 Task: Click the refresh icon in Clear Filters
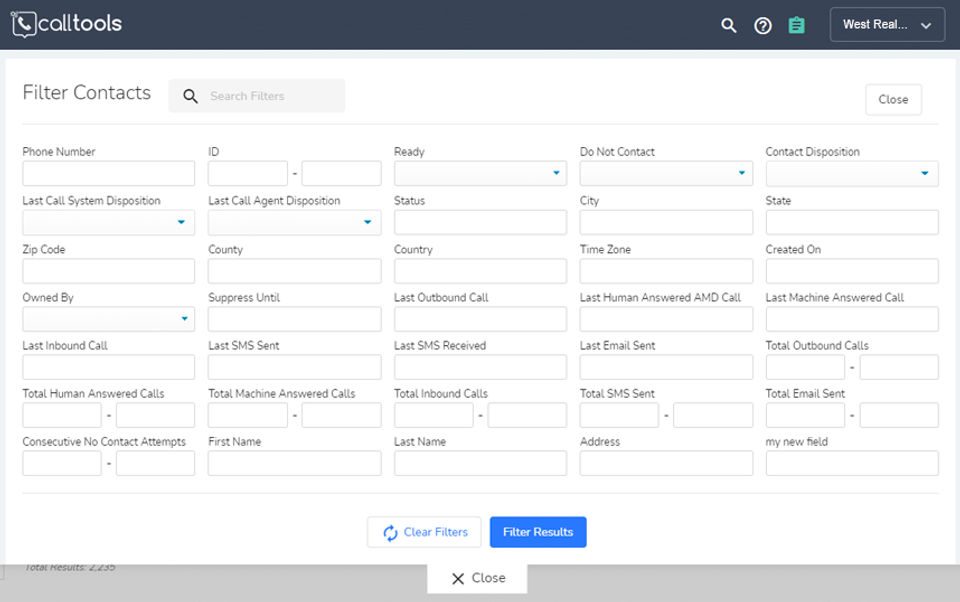[x=390, y=533]
